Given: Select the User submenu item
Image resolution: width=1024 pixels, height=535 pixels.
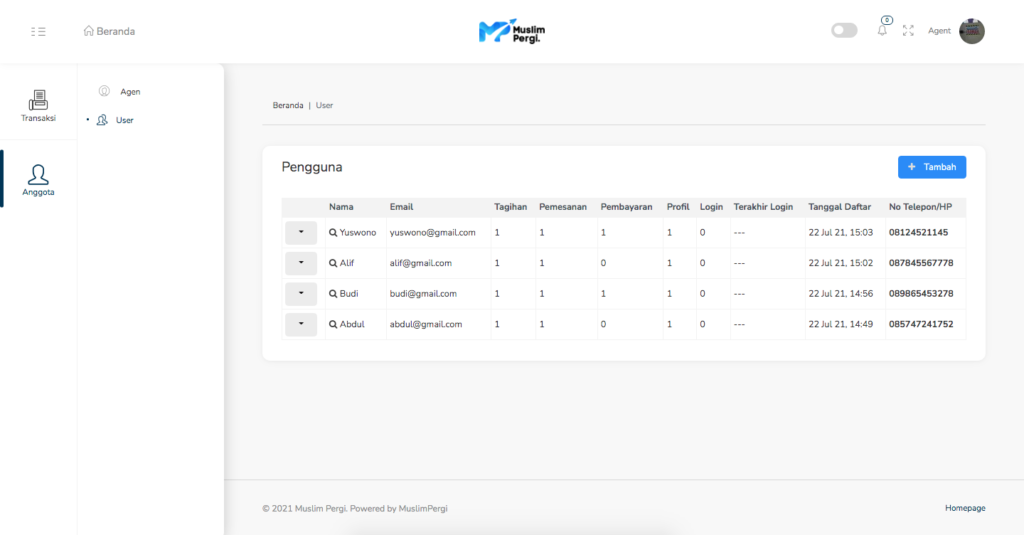Looking at the screenshot, I should point(124,121).
